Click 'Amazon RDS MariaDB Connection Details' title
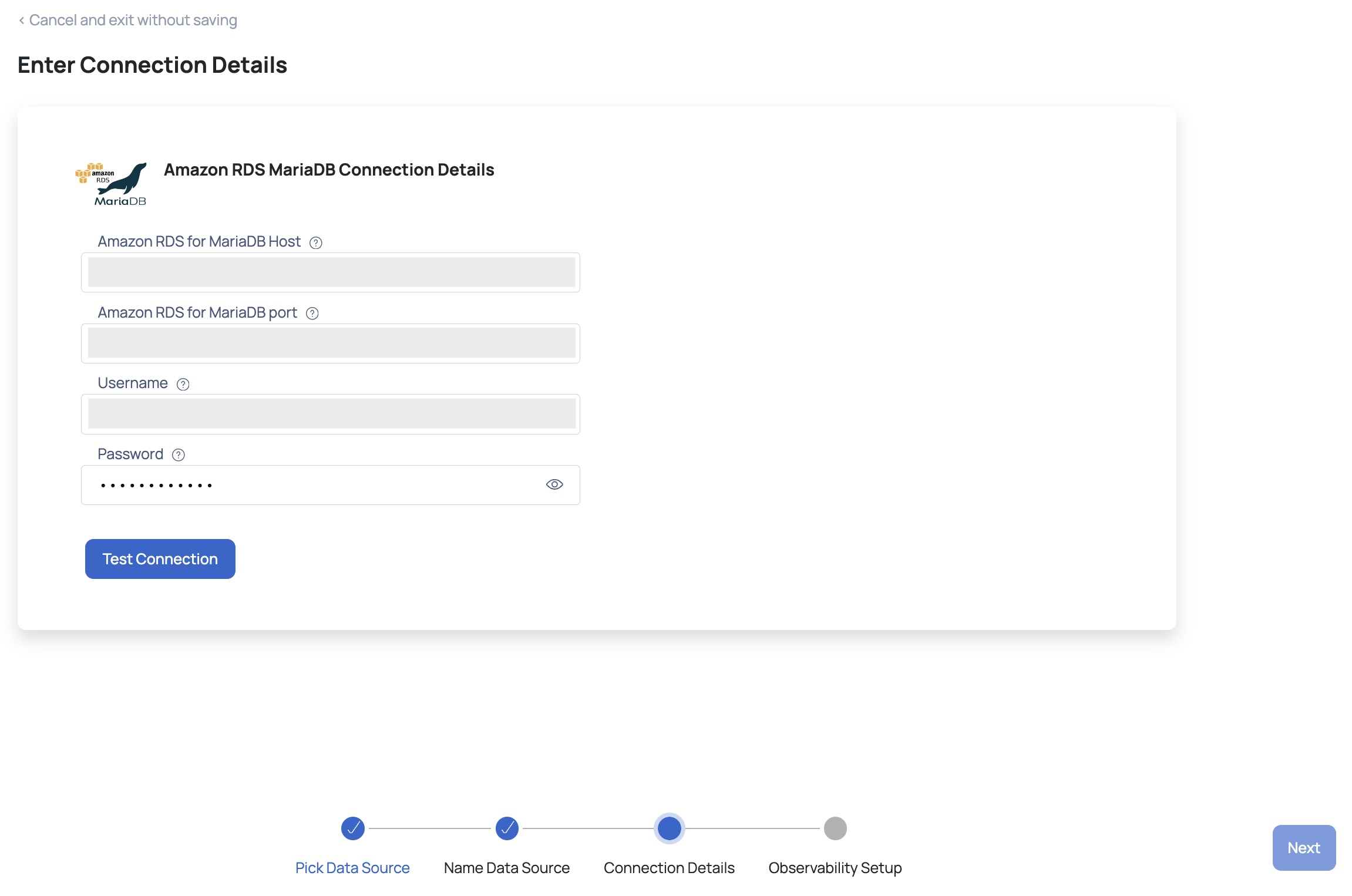 [329, 170]
